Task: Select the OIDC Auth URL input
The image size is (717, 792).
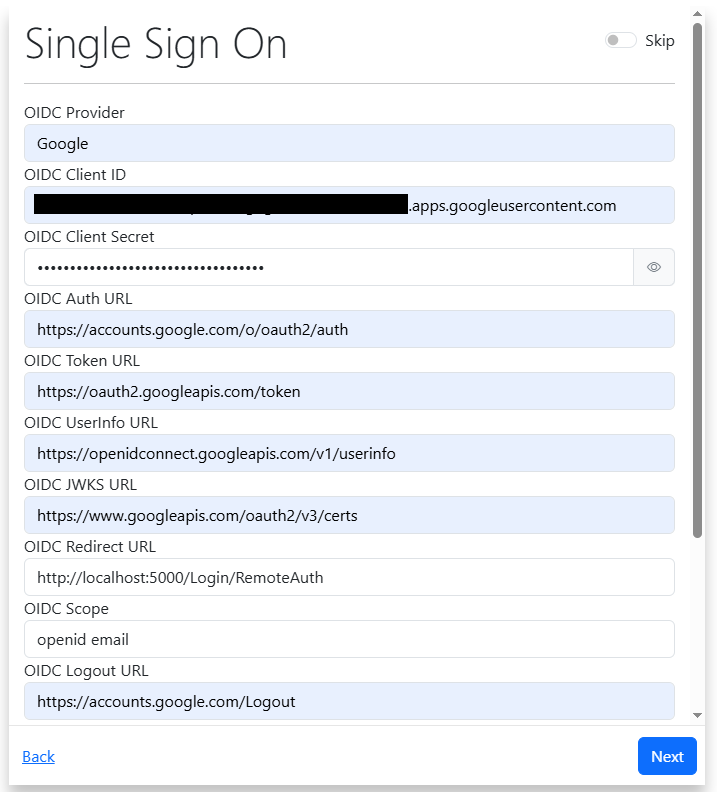Action: (x=349, y=329)
